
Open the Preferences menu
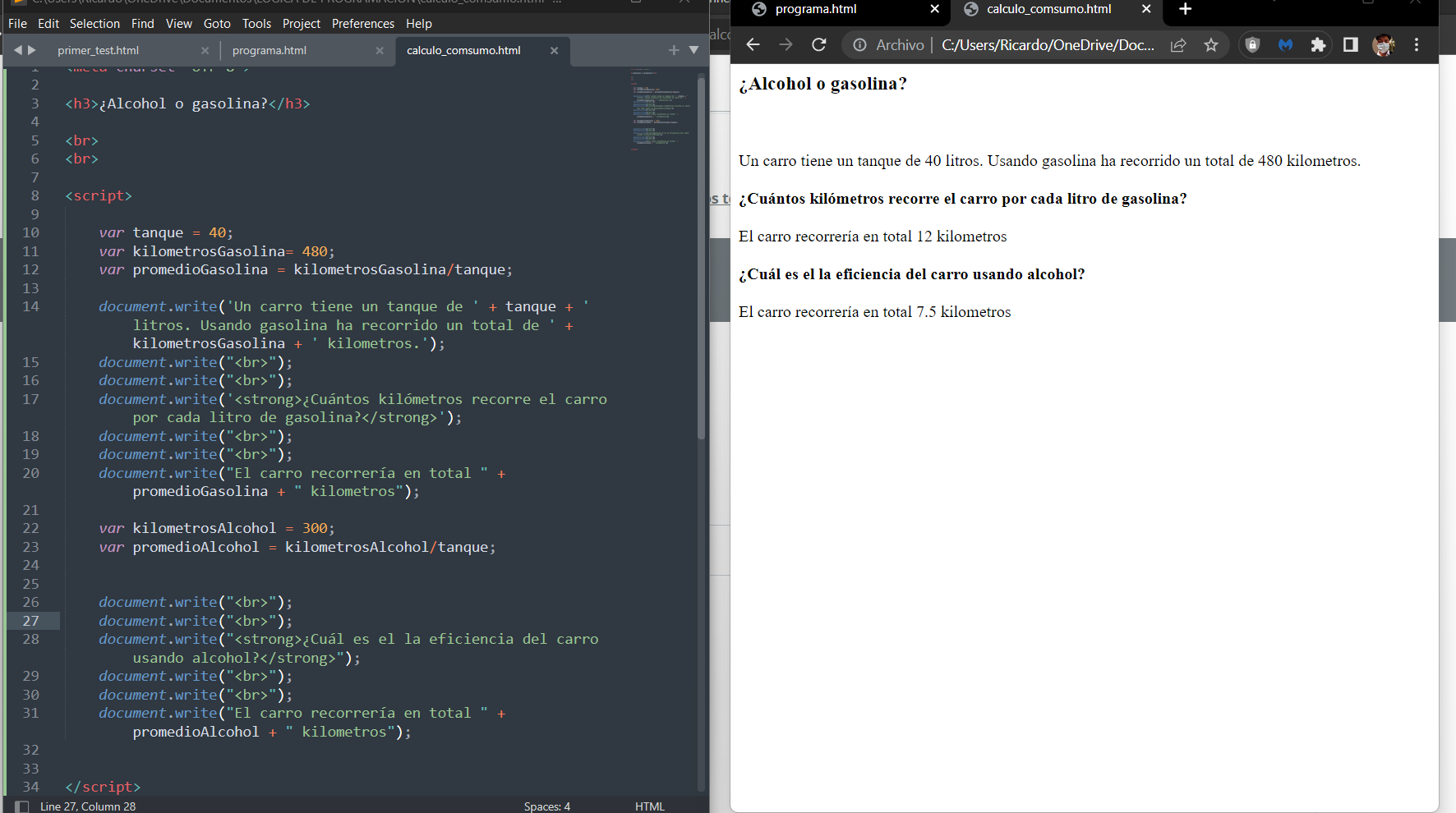pos(363,24)
